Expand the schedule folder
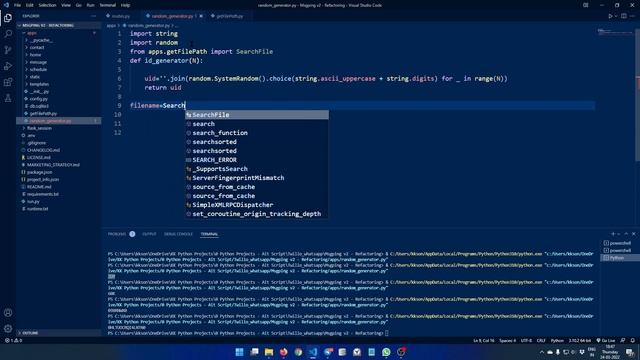Image resolution: width=640 pixels, height=360 pixels. [x=37, y=69]
